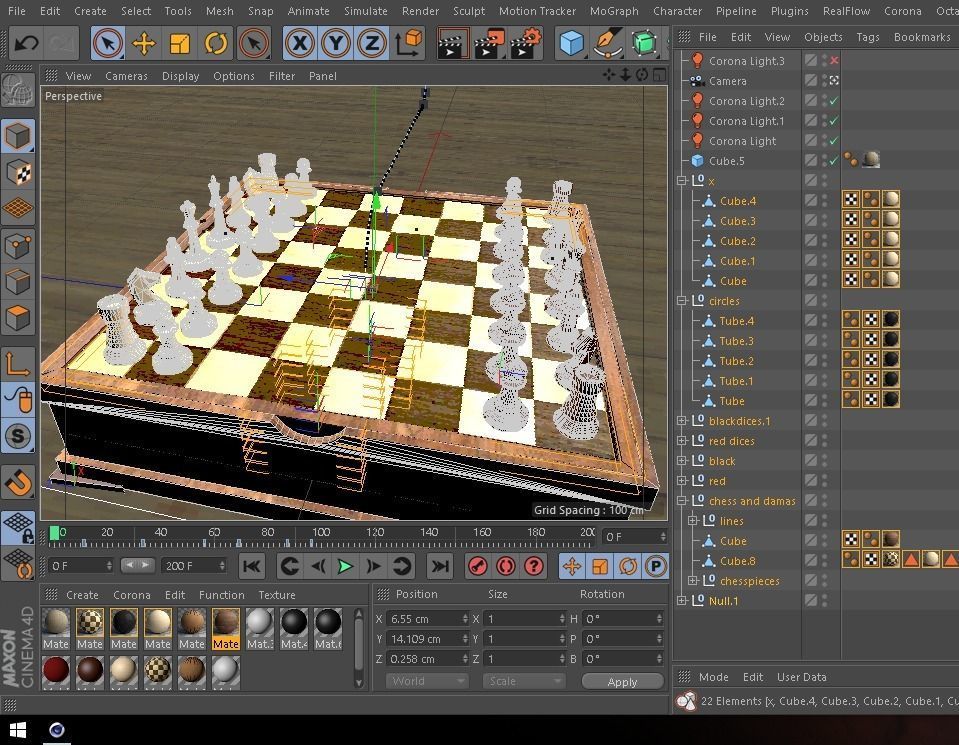
Task: Click the green playhead marker at frame 0
Action: [x=54, y=533]
